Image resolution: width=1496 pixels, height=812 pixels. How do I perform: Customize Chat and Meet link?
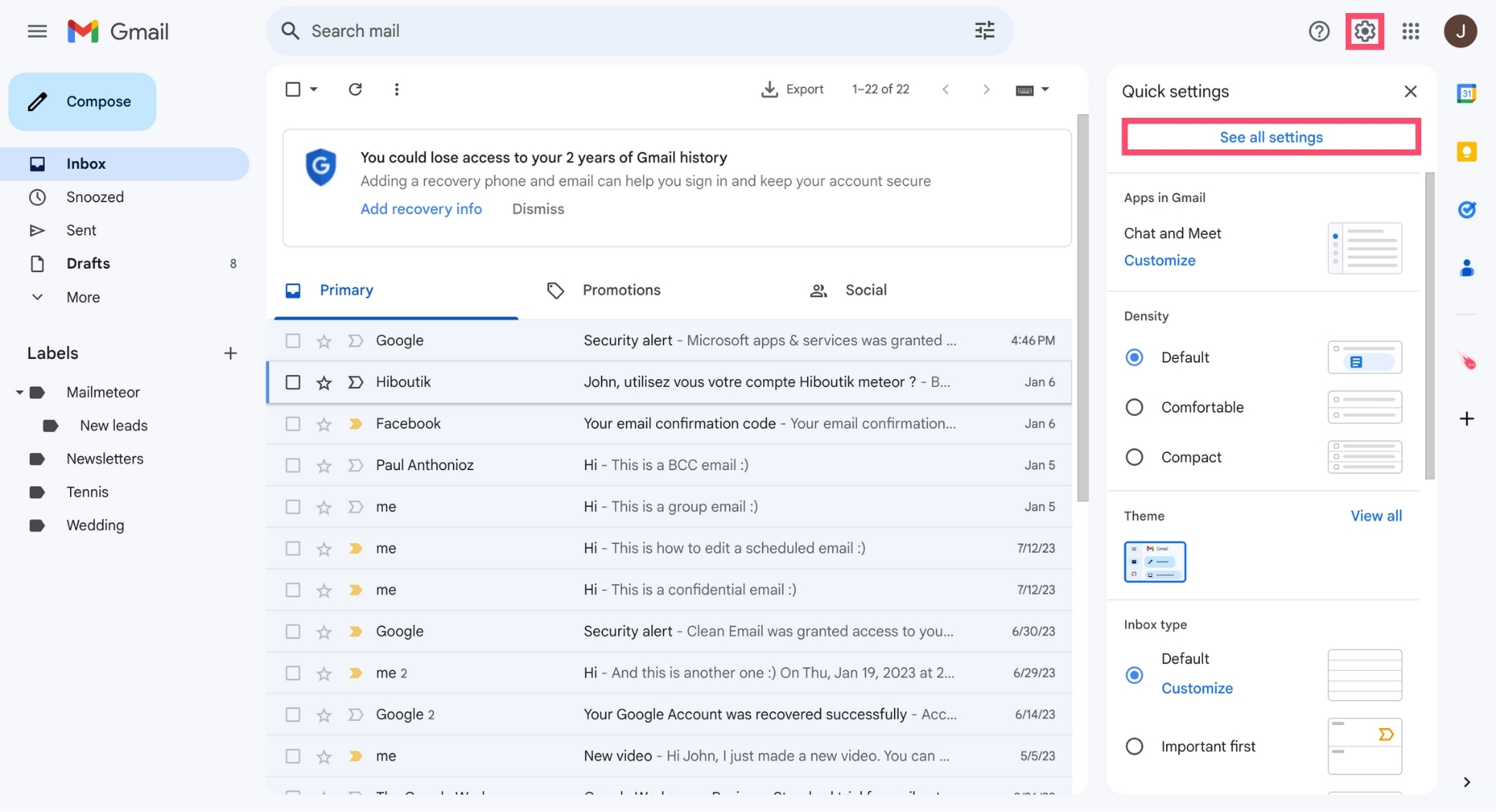click(1159, 260)
